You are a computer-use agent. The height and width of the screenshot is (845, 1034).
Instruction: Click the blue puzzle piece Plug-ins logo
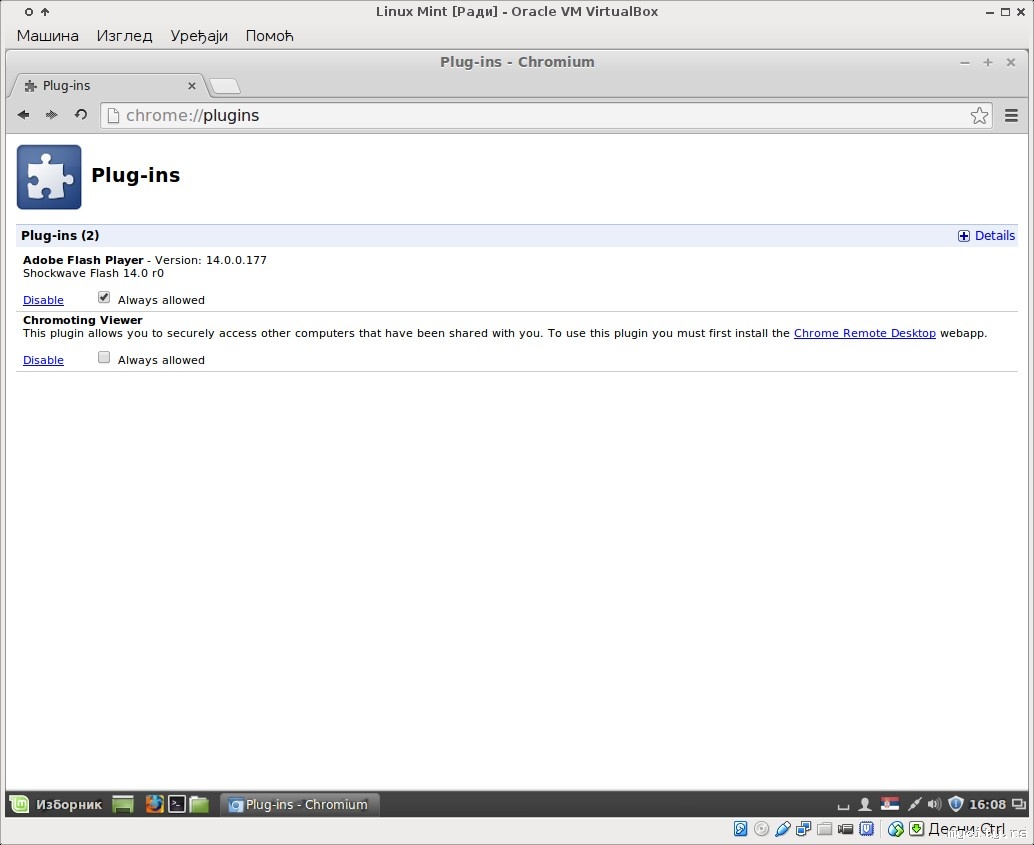point(49,177)
